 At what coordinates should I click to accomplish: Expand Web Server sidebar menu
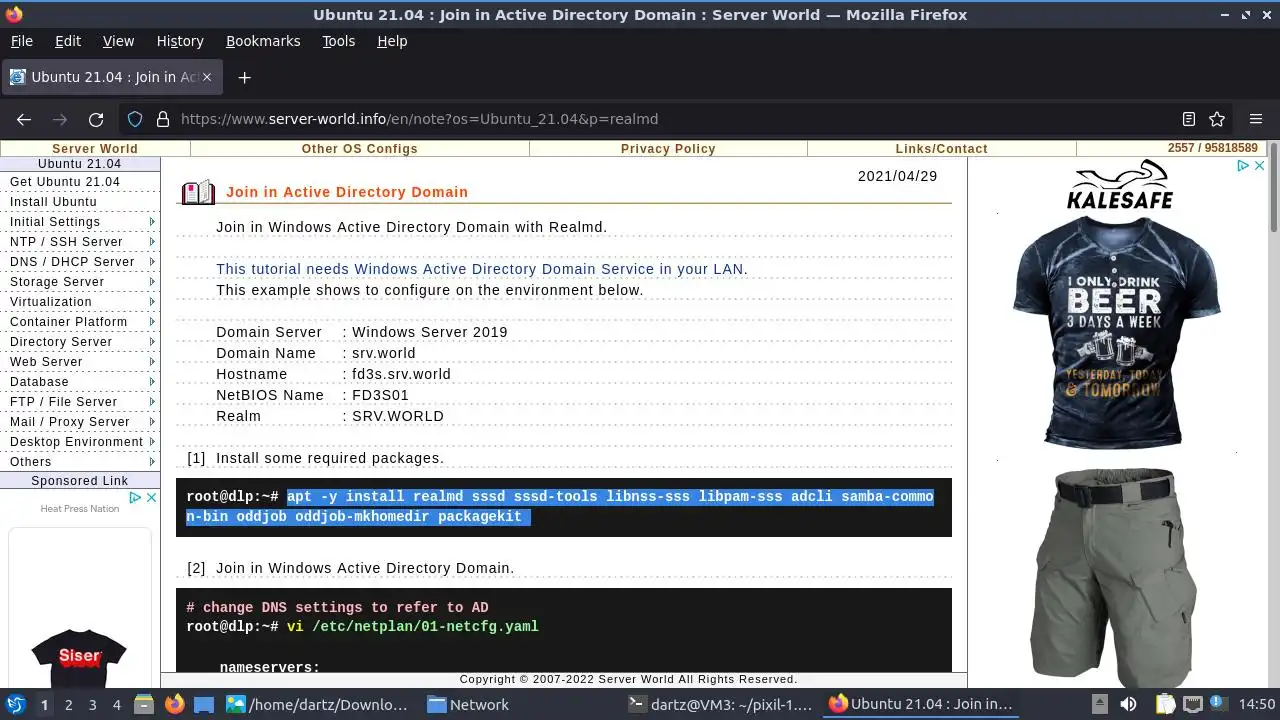click(x=80, y=362)
